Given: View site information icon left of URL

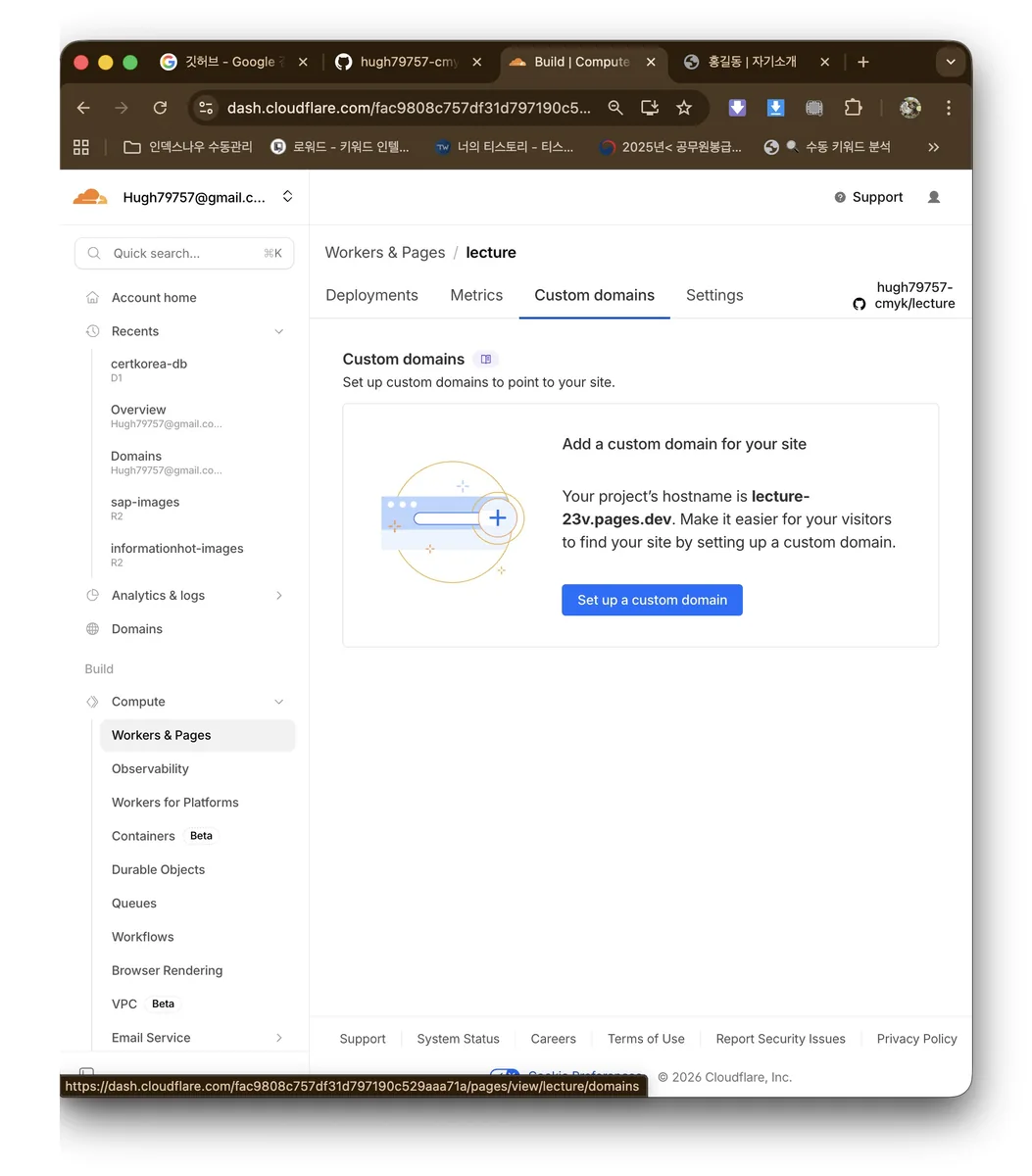Looking at the screenshot, I should 206,108.
